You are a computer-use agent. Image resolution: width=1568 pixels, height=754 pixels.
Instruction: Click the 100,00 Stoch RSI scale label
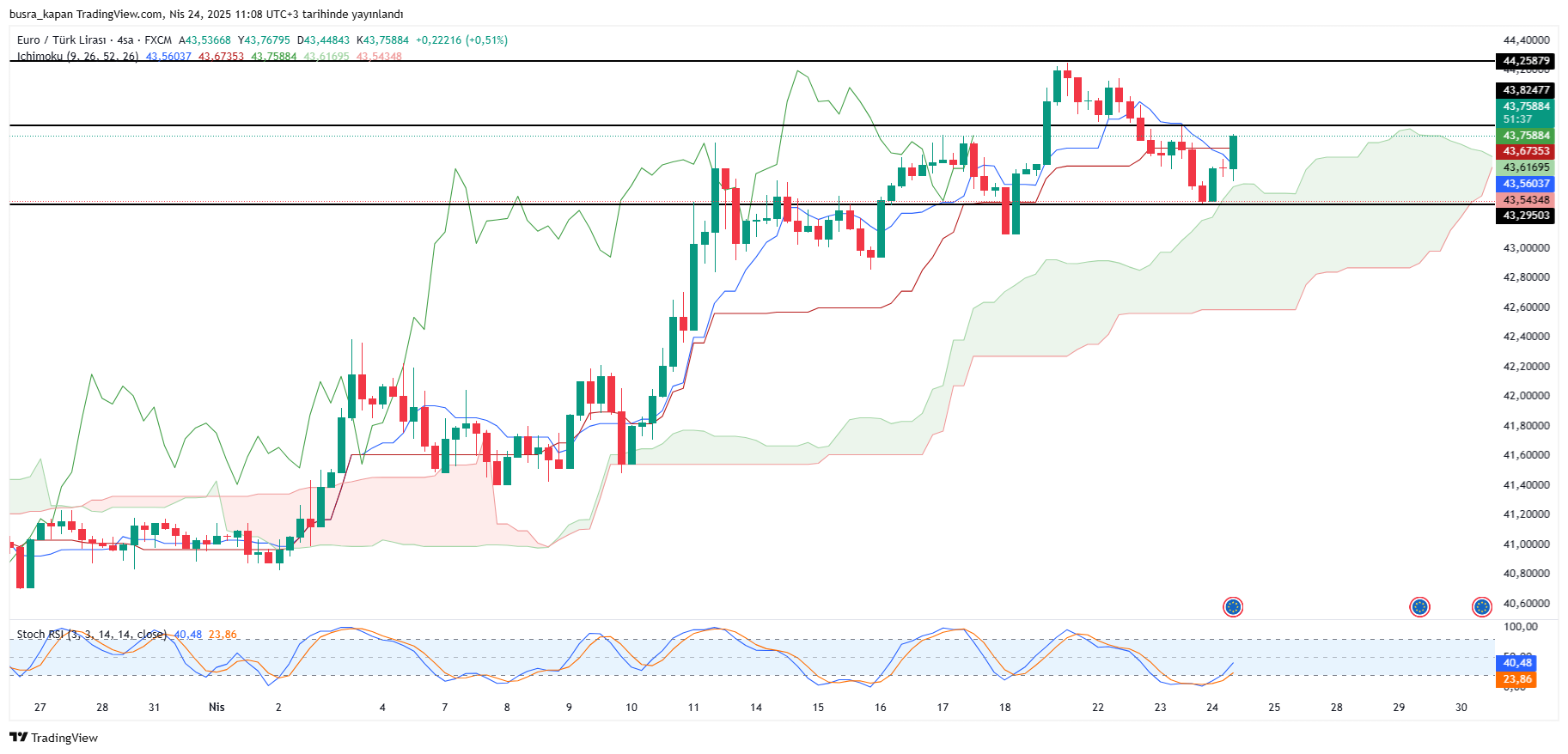point(1520,627)
